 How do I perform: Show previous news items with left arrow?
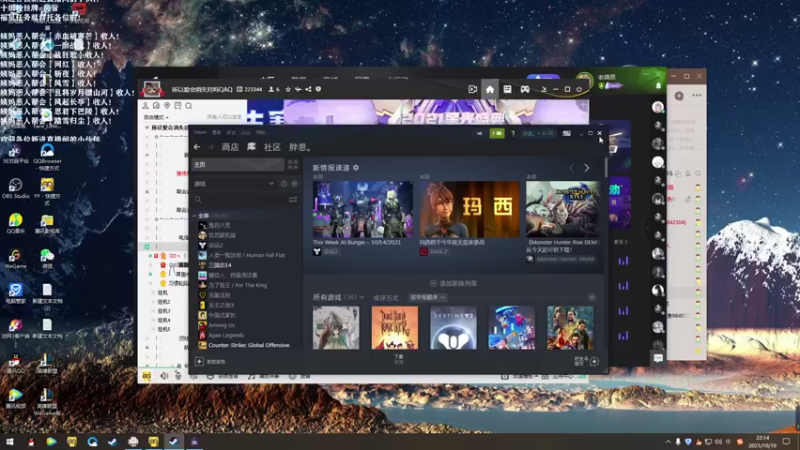[571, 168]
